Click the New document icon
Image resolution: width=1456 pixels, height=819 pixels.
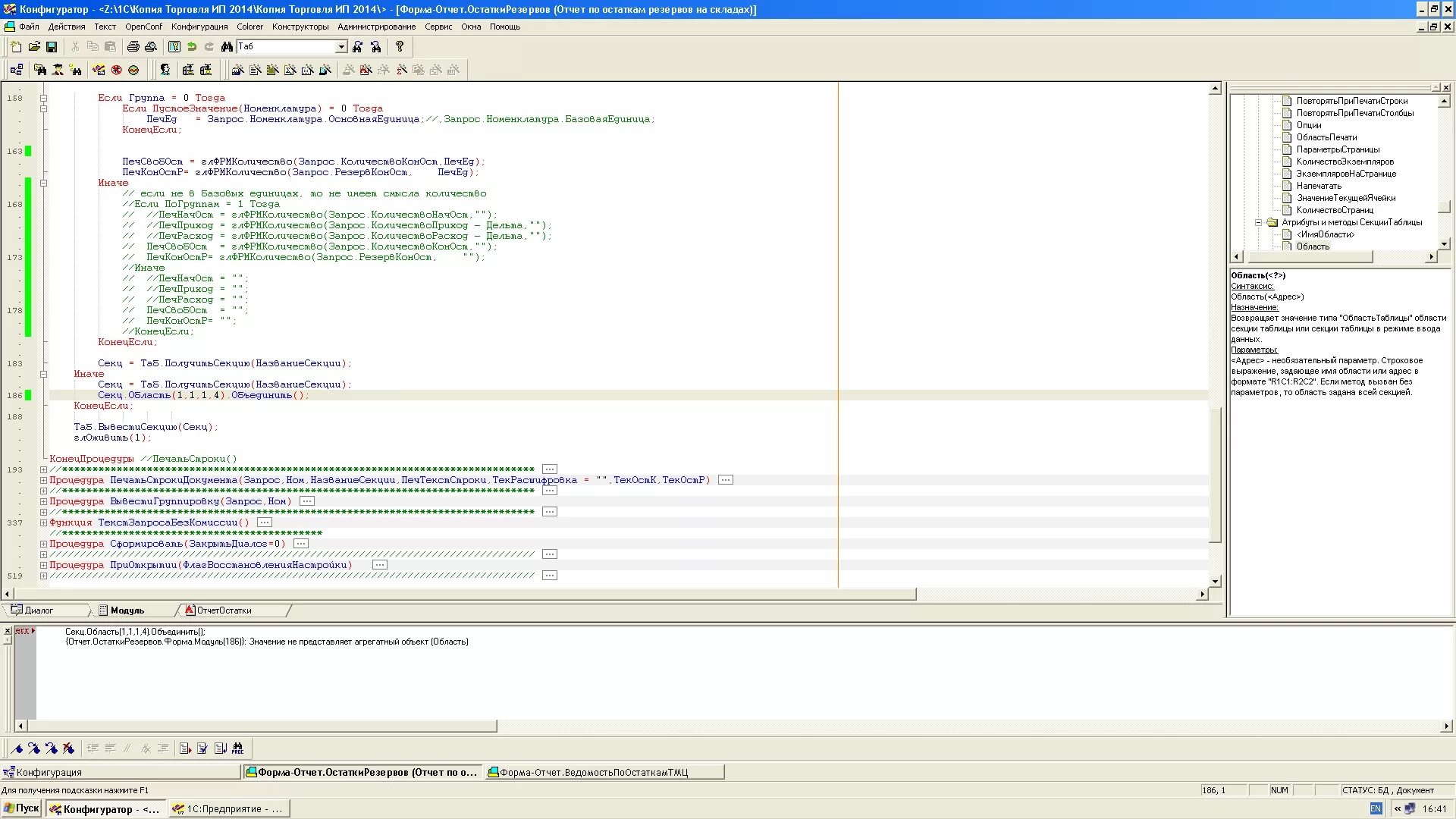17,47
